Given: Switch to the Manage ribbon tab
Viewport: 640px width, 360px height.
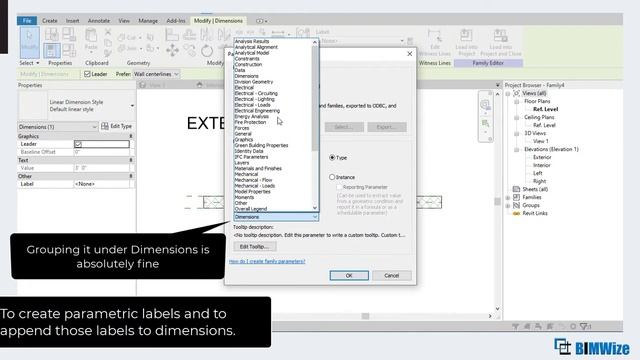Looking at the screenshot, I should pyautogui.click(x=148, y=20).
